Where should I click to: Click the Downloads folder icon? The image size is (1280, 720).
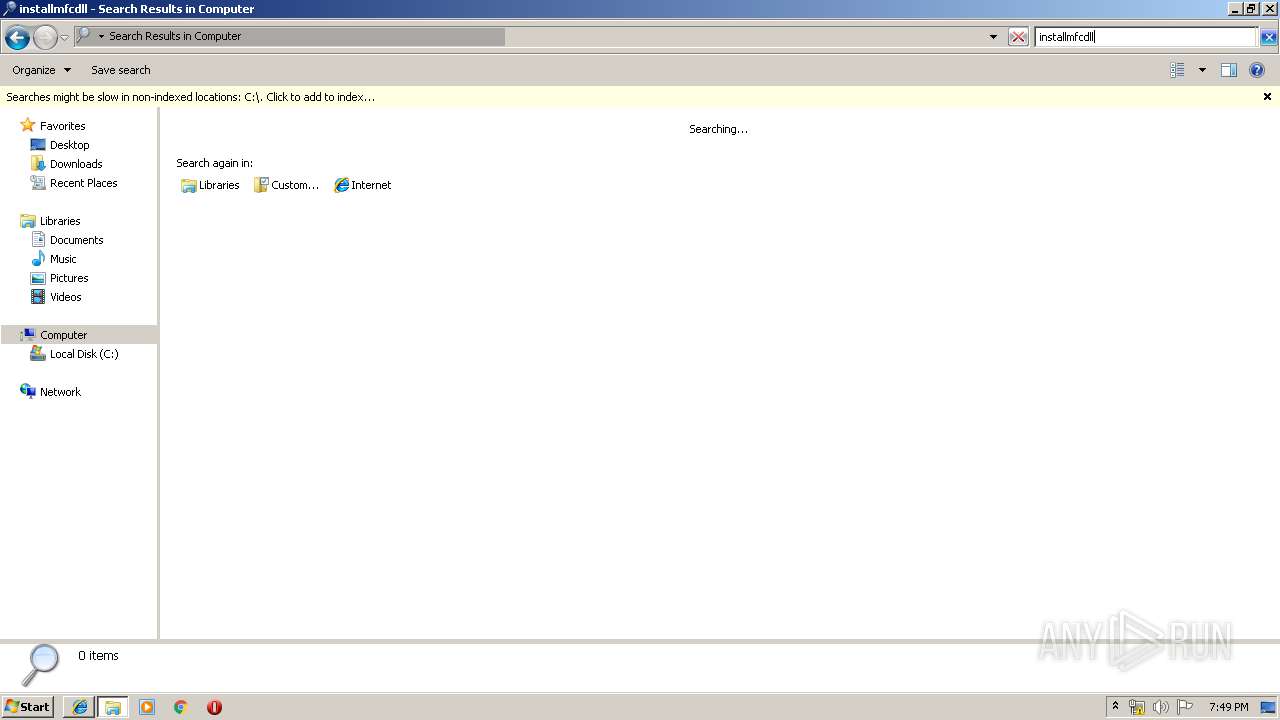tap(38, 164)
